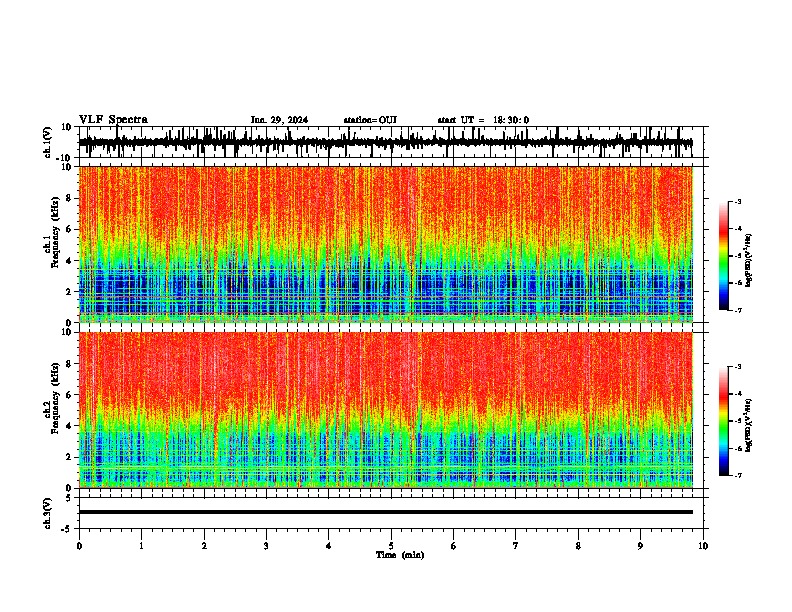Viewport: 792px width, 612px height.
Task: Select the "start UT = 18:30:0" label
Action: (483, 120)
